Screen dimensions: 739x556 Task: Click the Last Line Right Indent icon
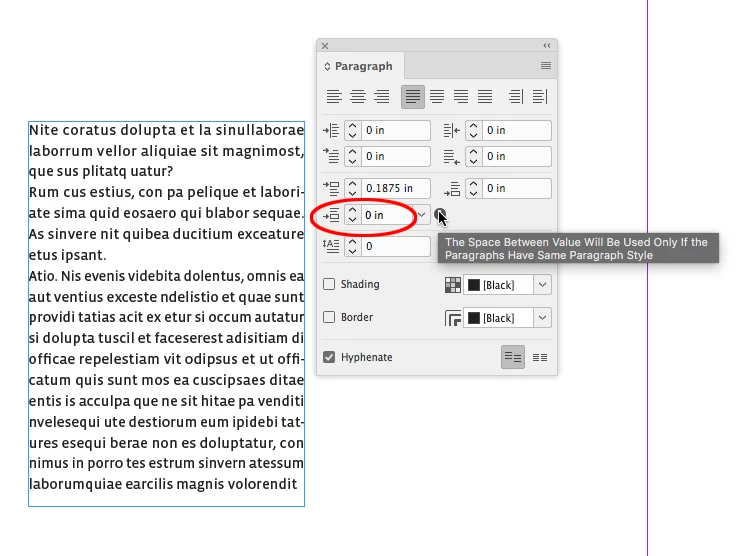tap(452, 157)
